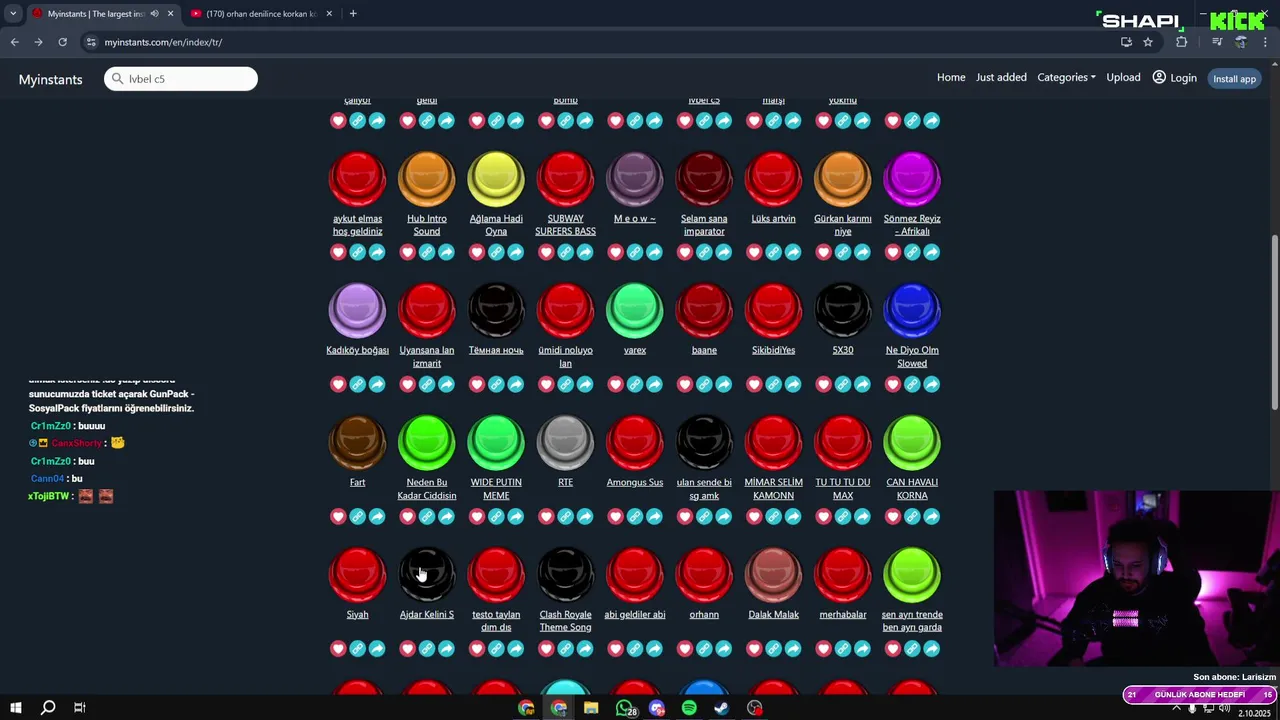Favorite the 'RTE' sound with heart icon
Screen dimensions: 1280x720
(546, 516)
